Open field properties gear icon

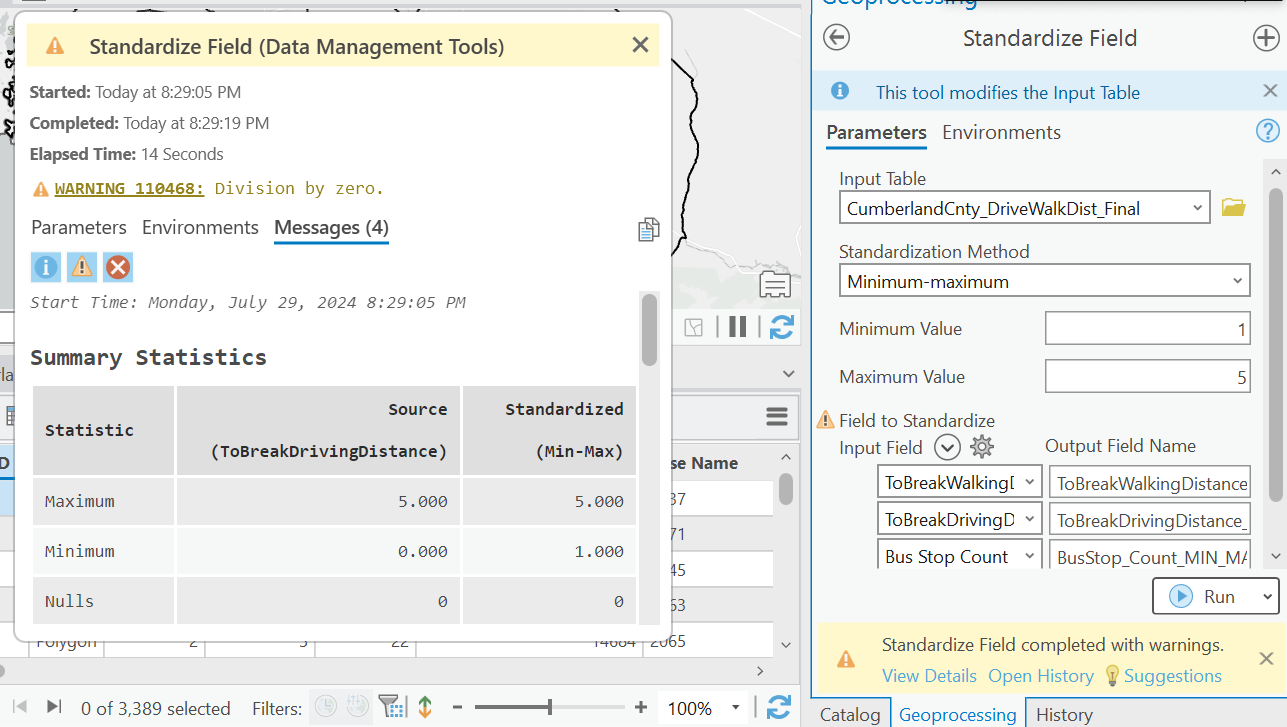click(982, 447)
